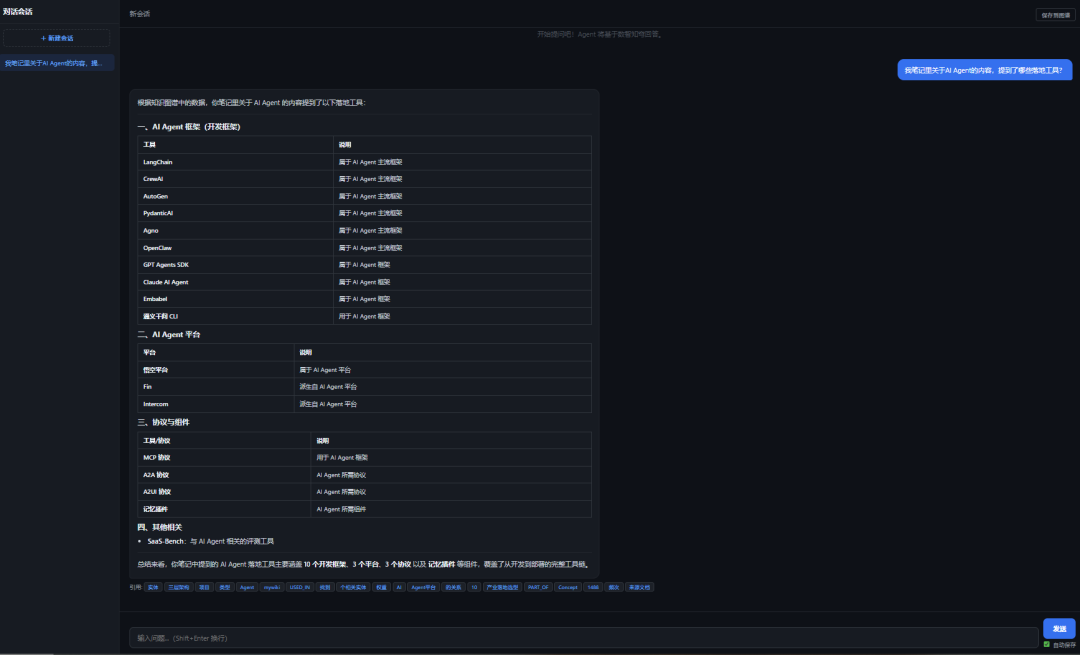Click the heading 二、AI Agent 平台
This screenshot has width=1080, height=655.
click(169, 335)
